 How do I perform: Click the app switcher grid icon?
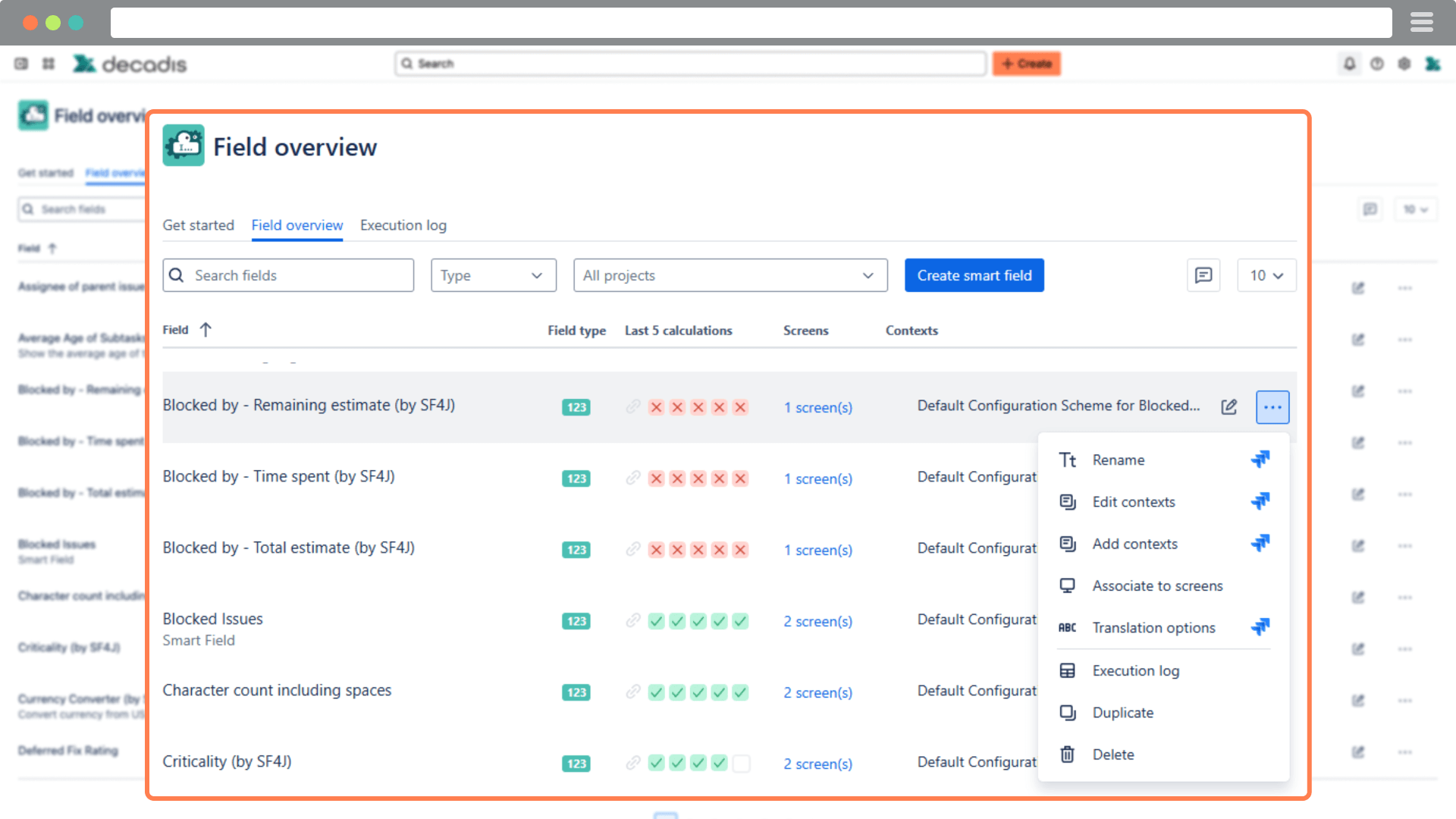pos(49,64)
